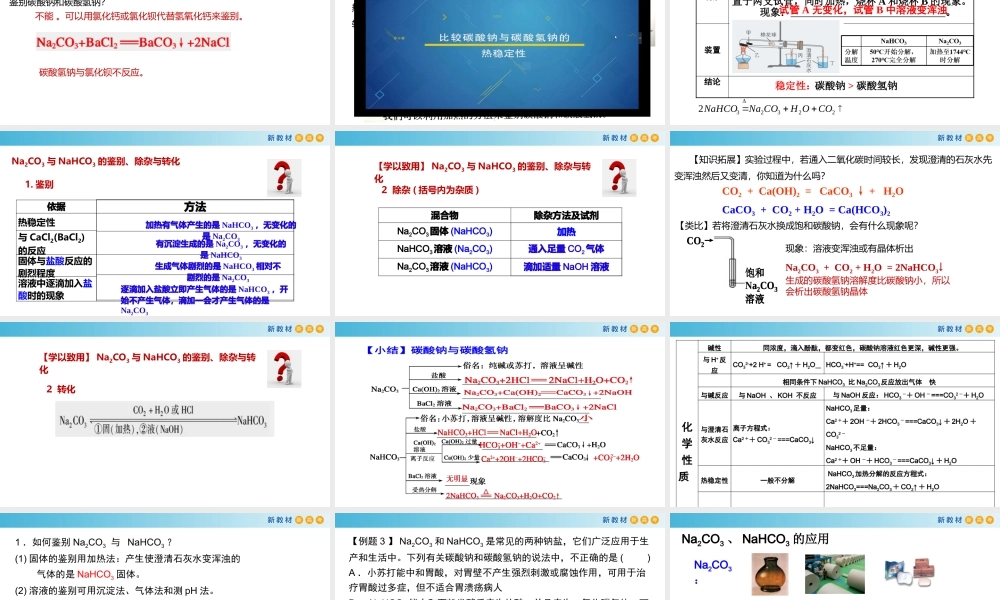Screen dimensions: 1000x600
Task: Click the 无明显现象 text in the summary
Action: tap(466, 479)
